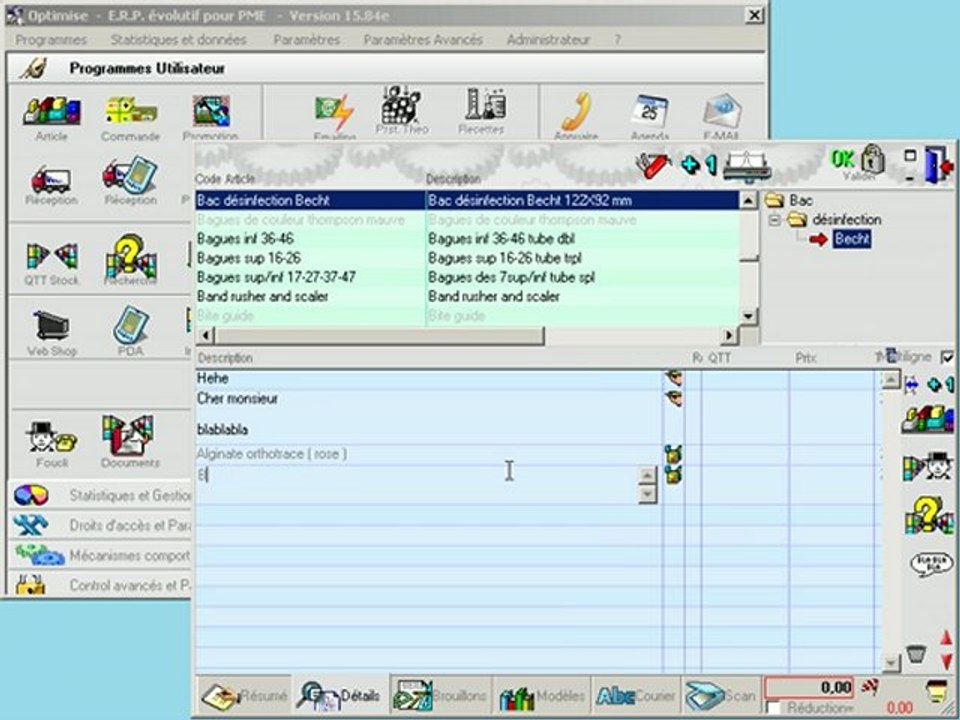Select row Bagues sup 16-26
The width and height of the screenshot is (960, 720).
467,258
